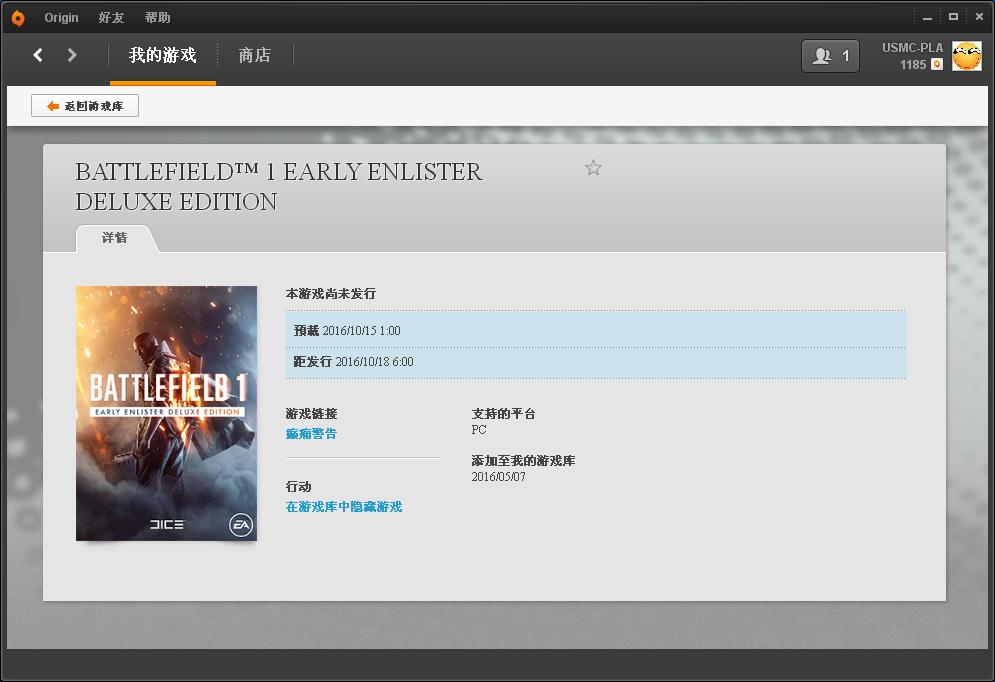
Task: Minimize the Origin window
Action: point(927,18)
